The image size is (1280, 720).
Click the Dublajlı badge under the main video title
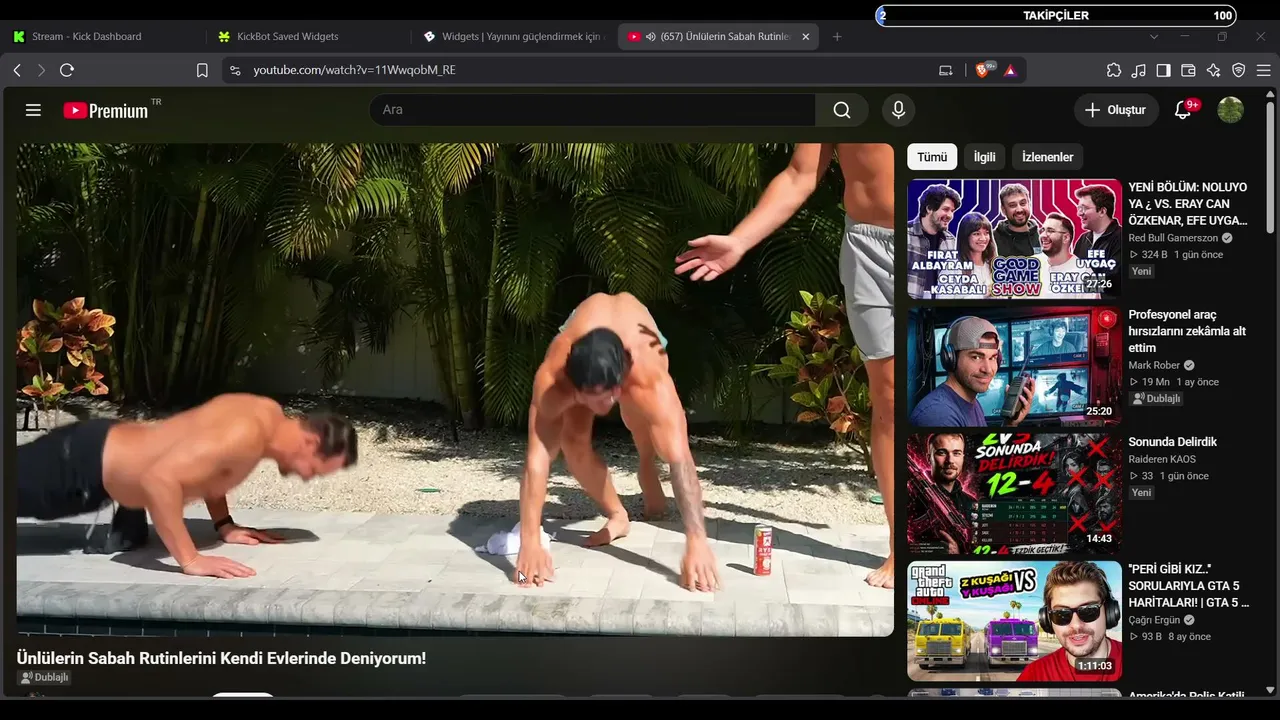(x=44, y=677)
